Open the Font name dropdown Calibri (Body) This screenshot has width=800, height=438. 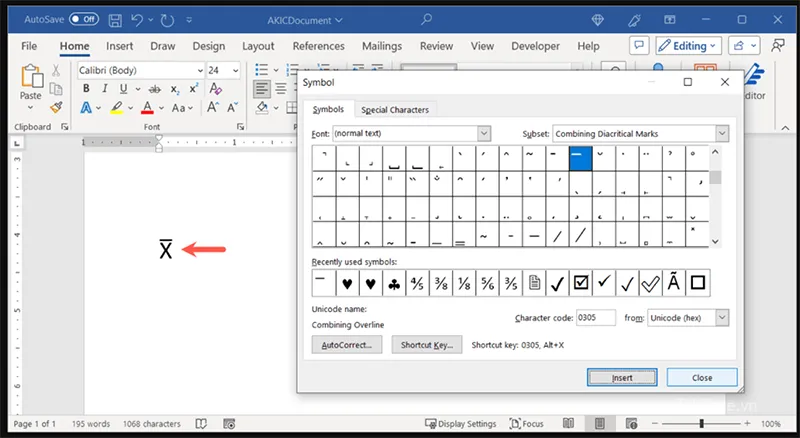click(200, 70)
